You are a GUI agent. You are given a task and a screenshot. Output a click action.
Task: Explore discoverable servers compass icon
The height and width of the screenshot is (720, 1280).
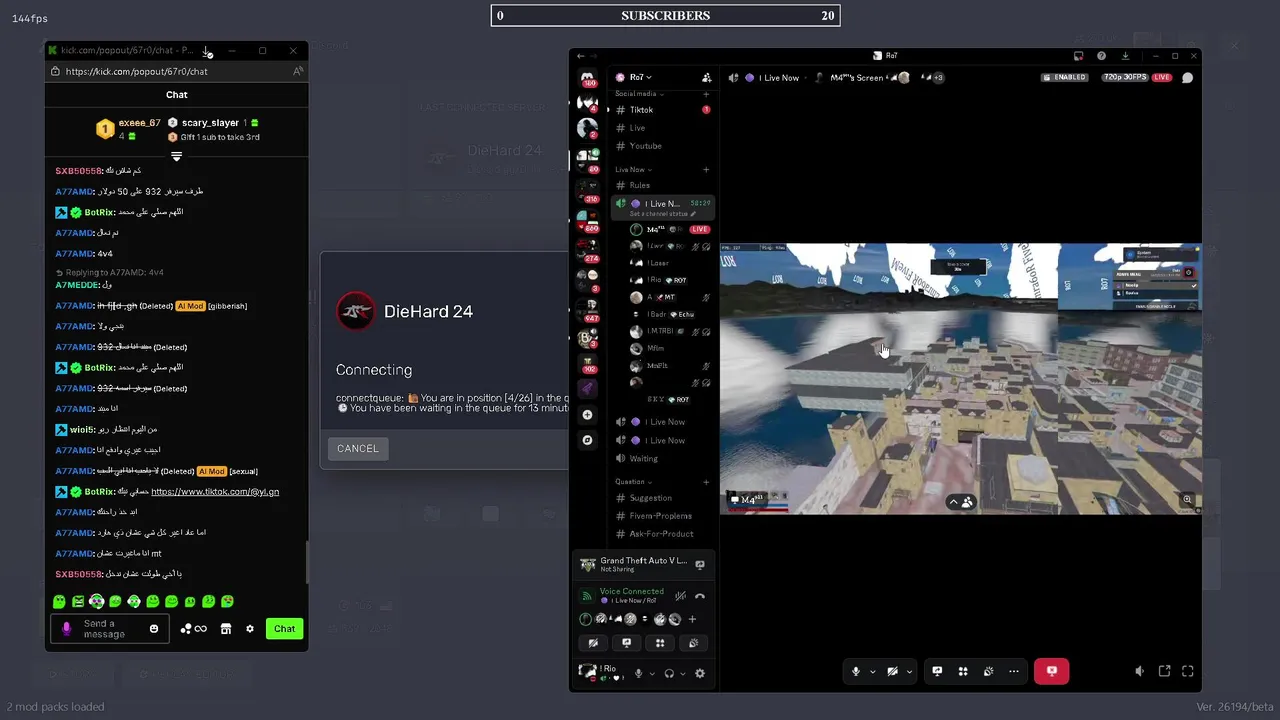point(587,440)
